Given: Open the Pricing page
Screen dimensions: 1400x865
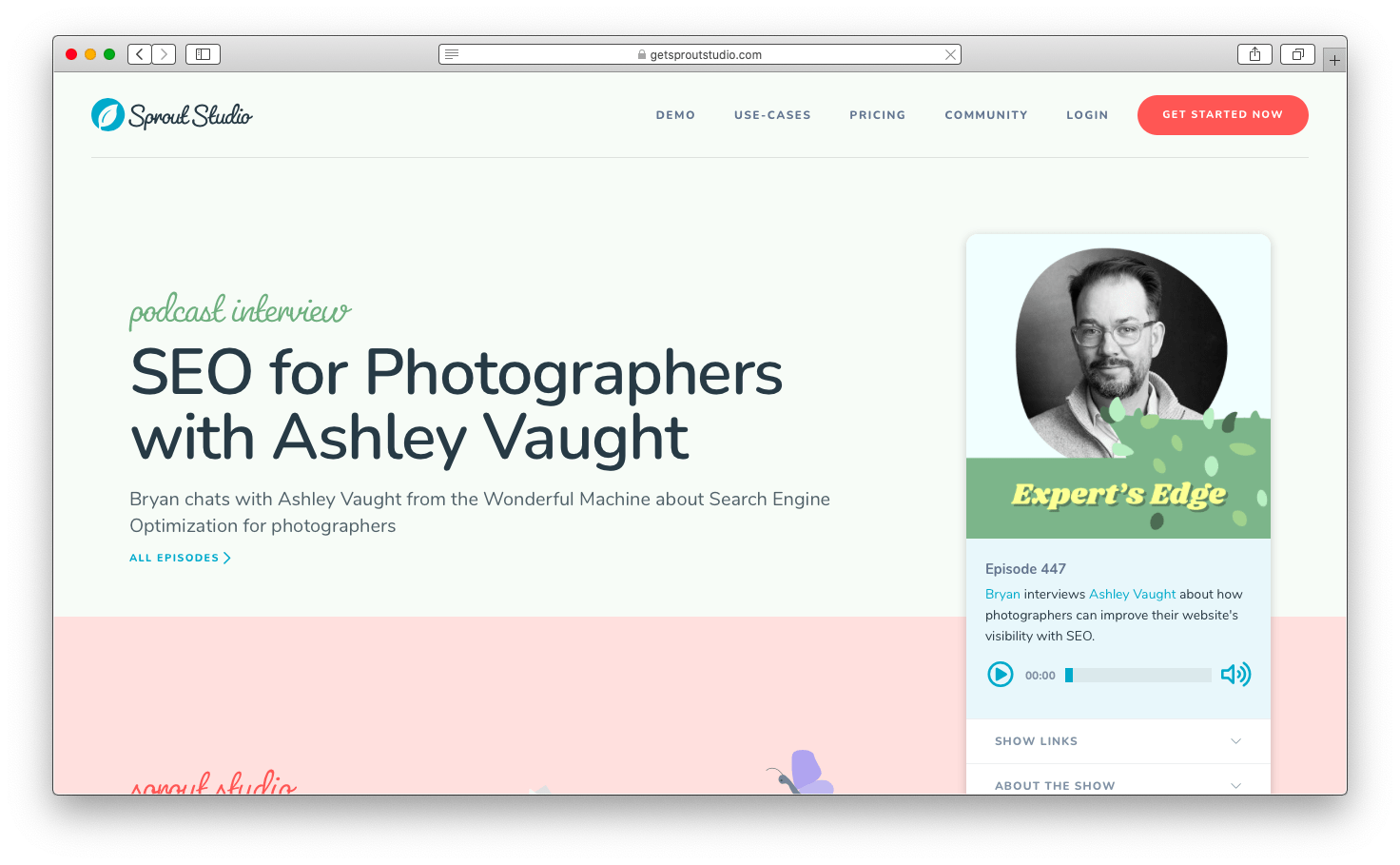Looking at the screenshot, I should click(x=878, y=115).
